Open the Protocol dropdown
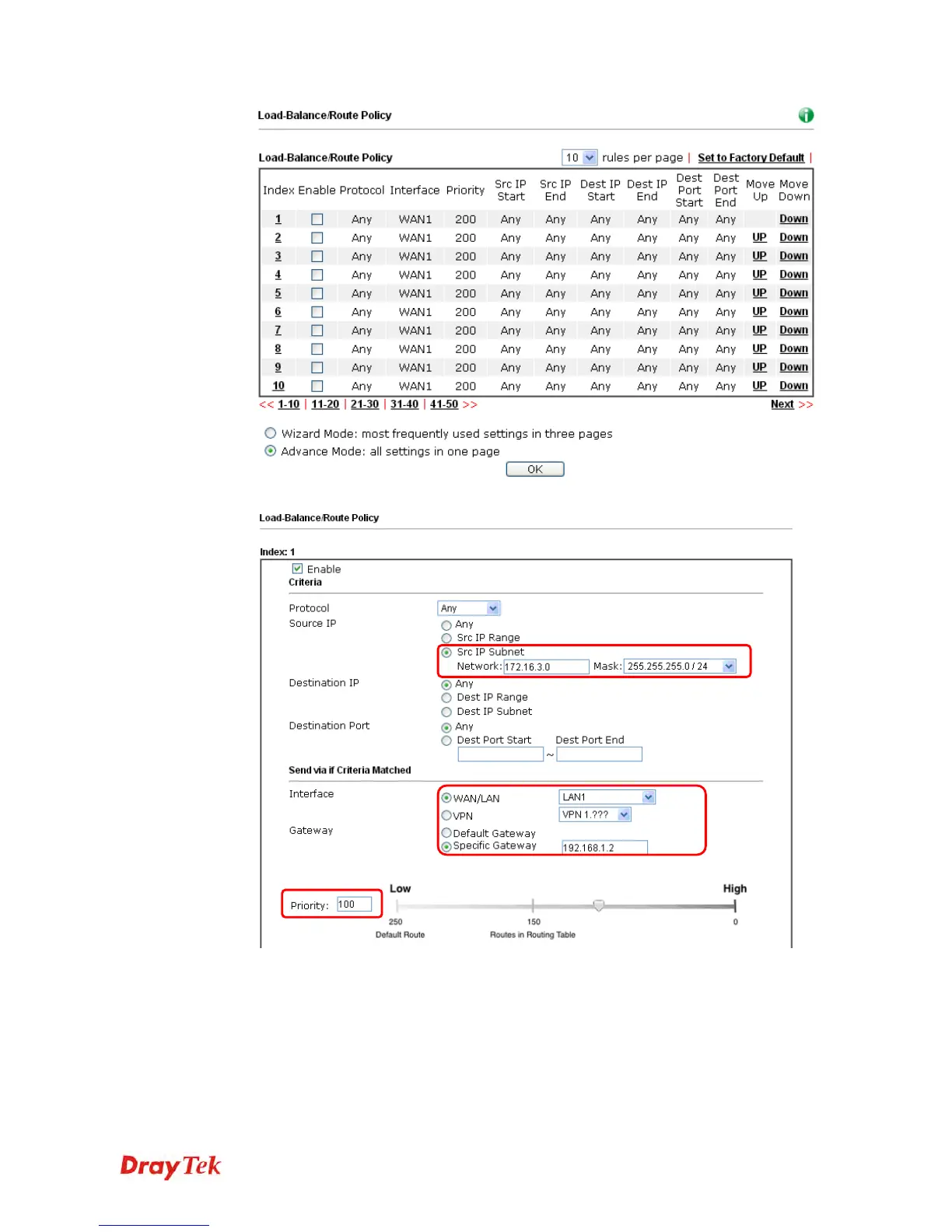 coord(469,608)
